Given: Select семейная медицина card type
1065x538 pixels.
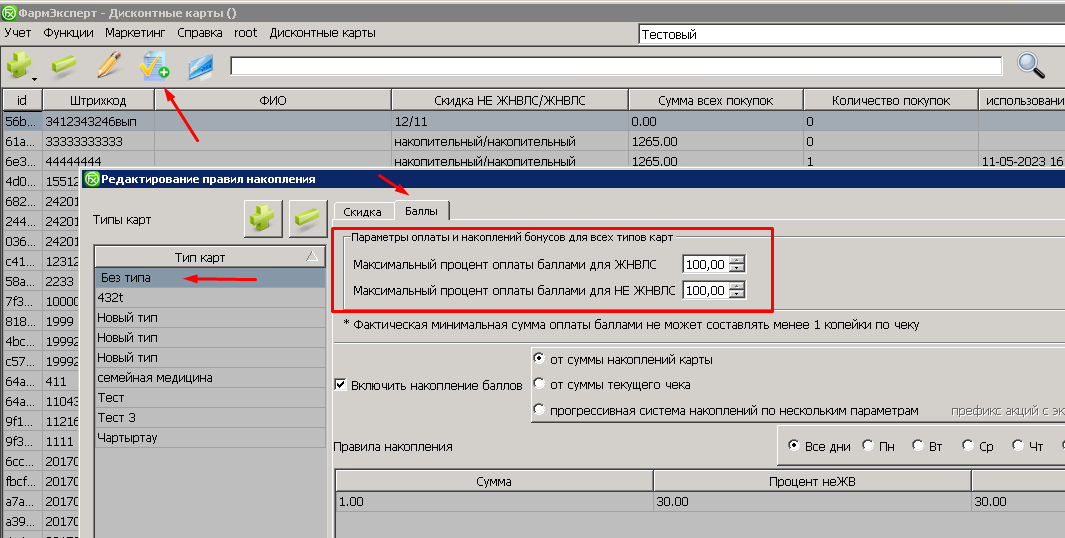Looking at the screenshot, I should pos(155,378).
